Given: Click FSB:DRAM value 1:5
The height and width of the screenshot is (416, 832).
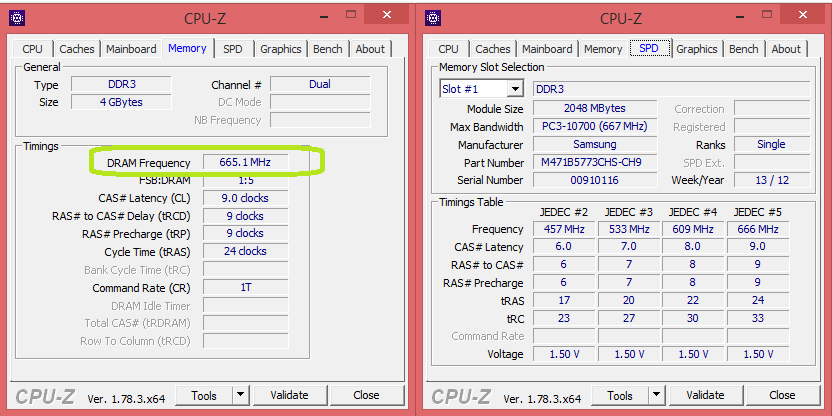Looking at the screenshot, I should 246,180.
